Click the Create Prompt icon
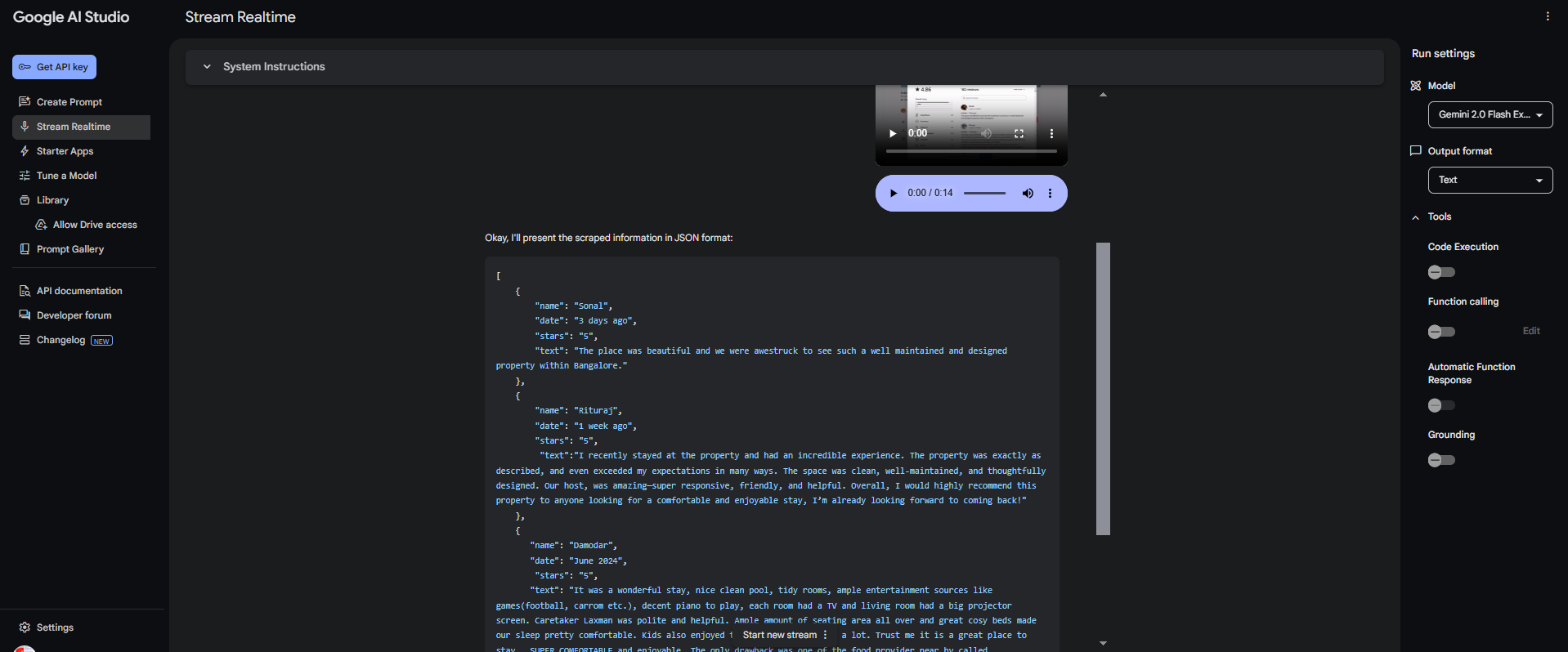The width and height of the screenshot is (1568, 652). [25, 102]
